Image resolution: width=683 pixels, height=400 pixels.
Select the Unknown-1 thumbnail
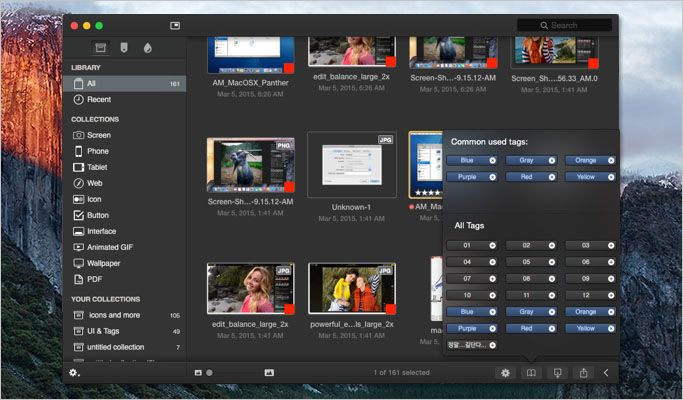pyautogui.click(x=352, y=165)
